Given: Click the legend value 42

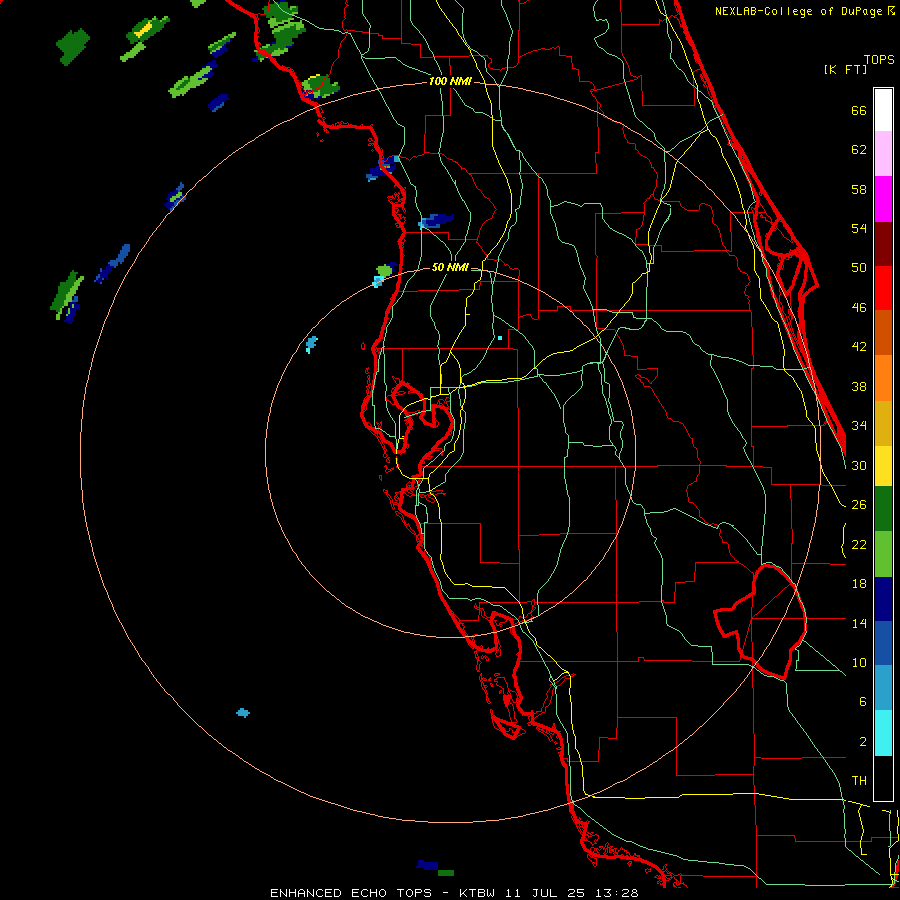Looking at the screenshot, I should 859,347.
